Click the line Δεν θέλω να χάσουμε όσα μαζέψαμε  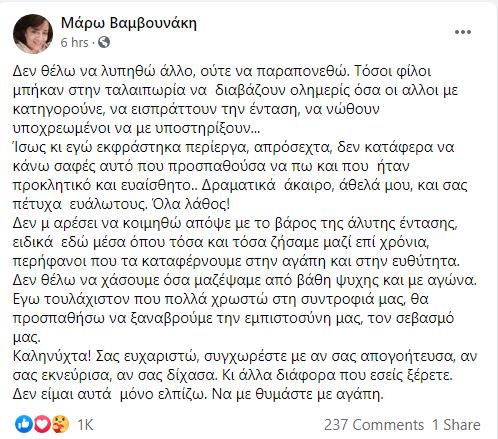245,280
